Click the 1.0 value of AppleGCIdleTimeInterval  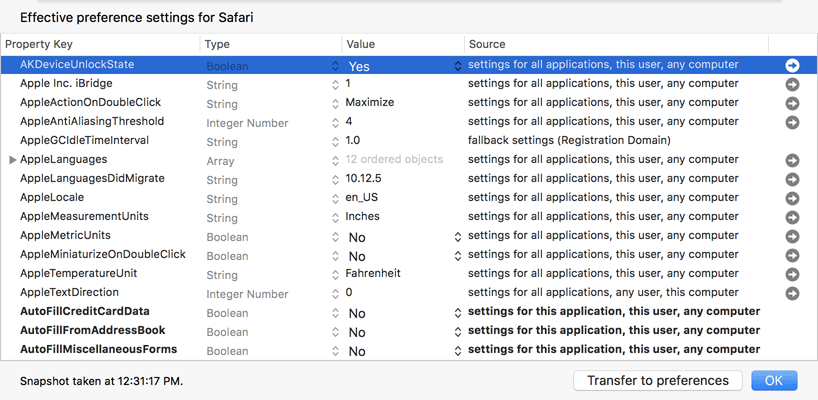(353, 140)
